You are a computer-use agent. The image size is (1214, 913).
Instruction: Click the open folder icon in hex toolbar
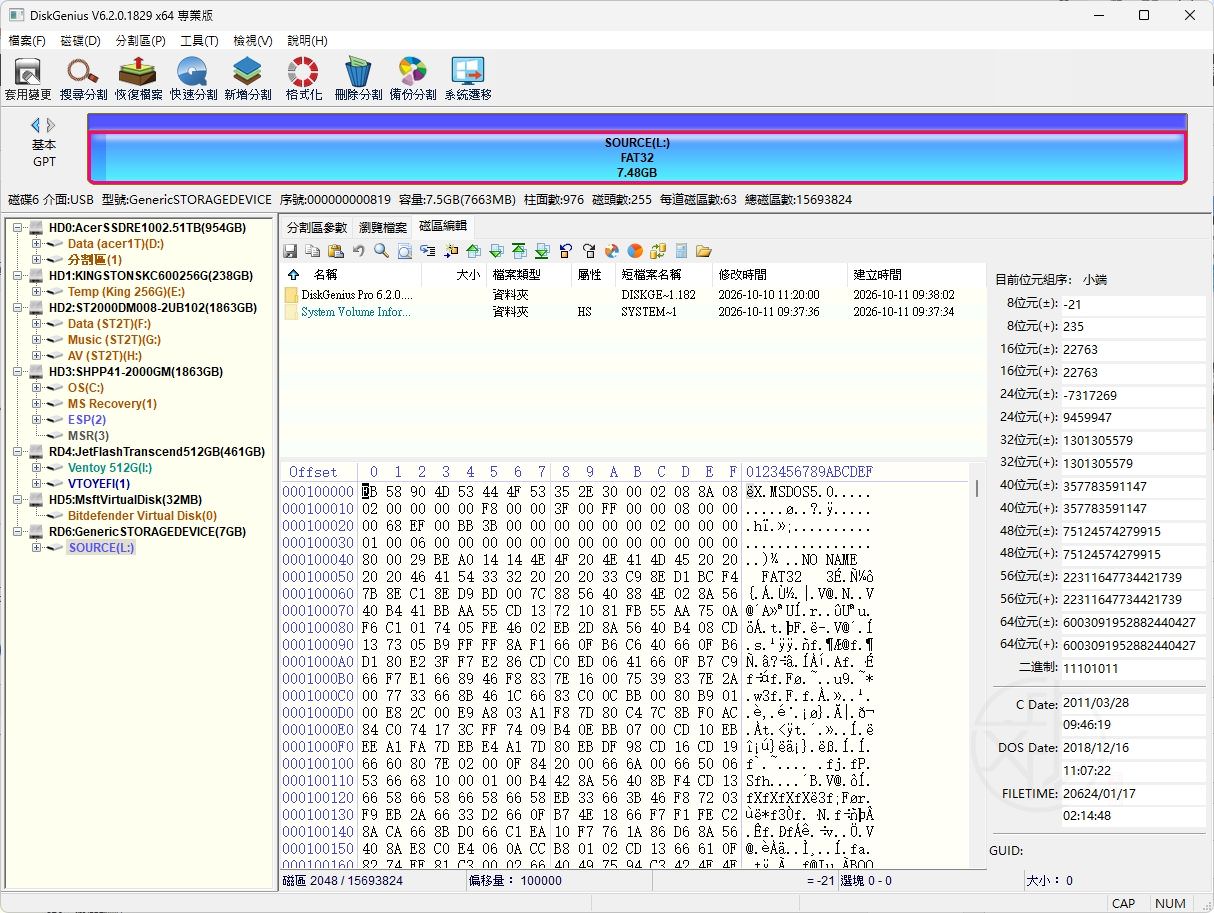click(704, 251)
